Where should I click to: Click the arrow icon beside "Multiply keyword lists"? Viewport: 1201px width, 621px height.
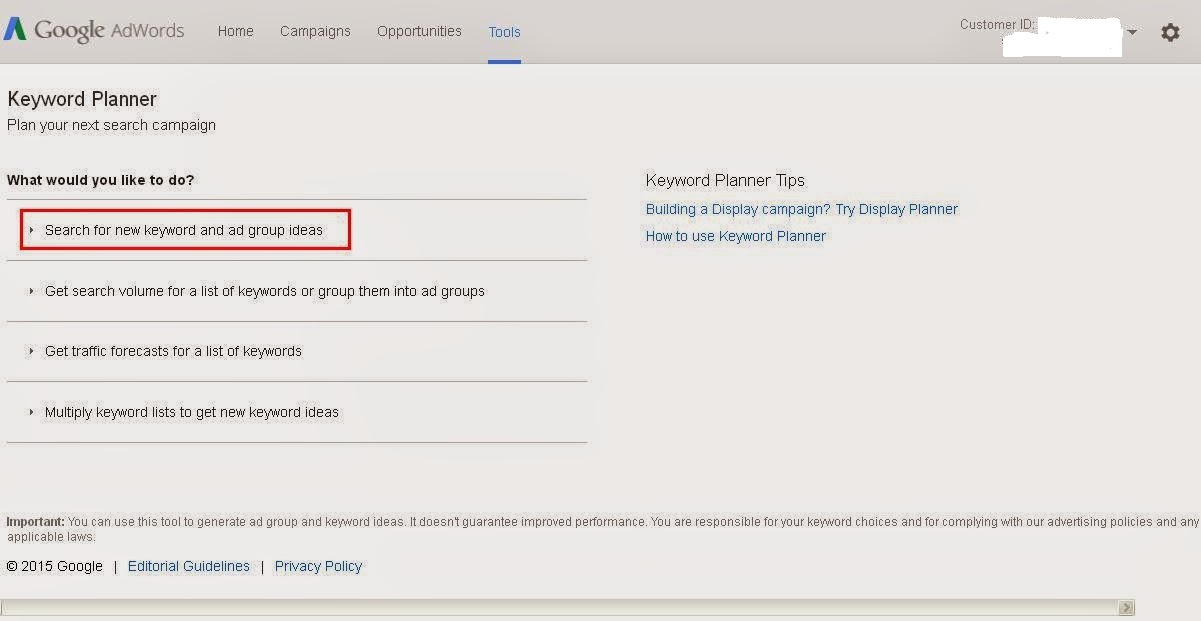tap(31, 411)
